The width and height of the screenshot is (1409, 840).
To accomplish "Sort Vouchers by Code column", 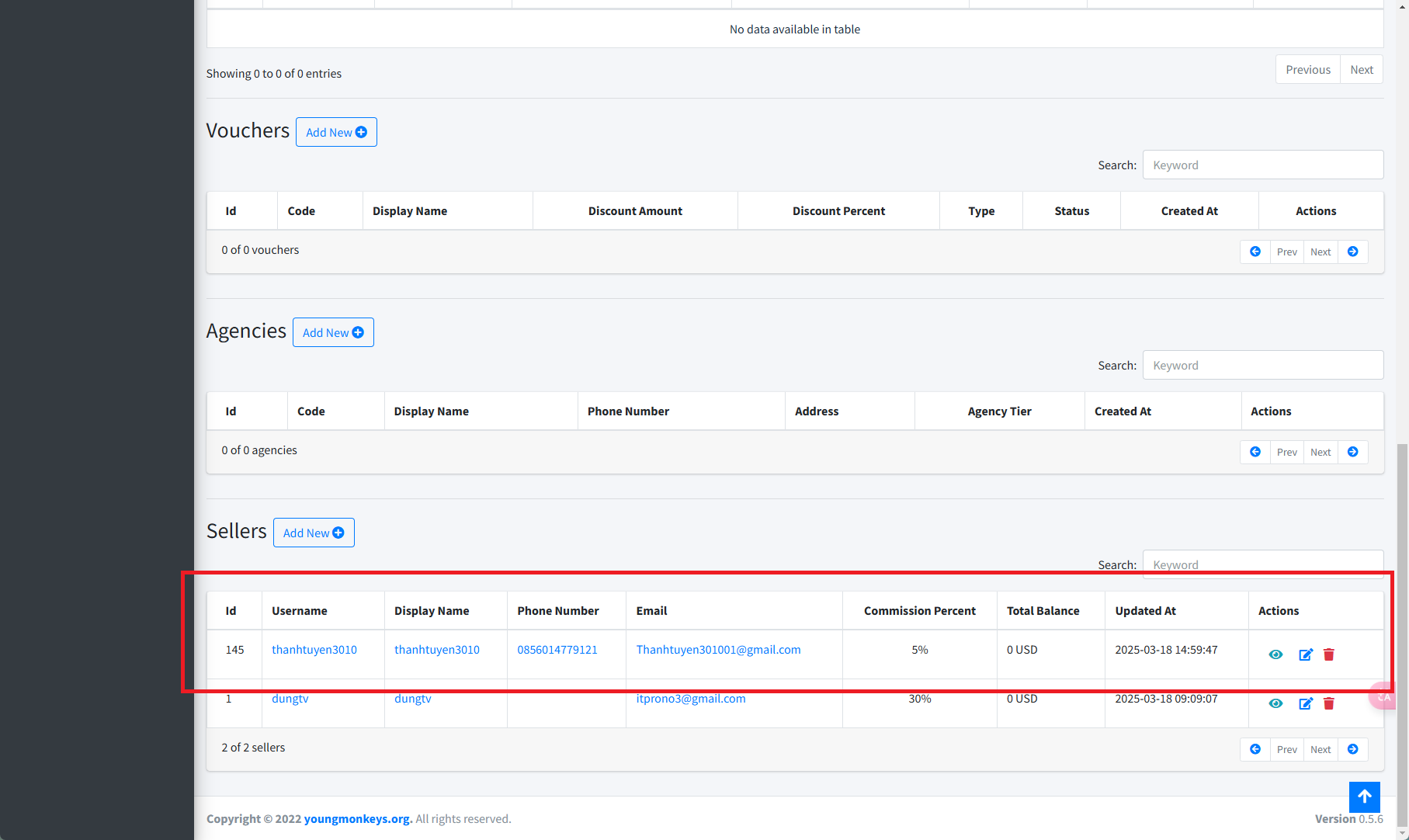I will pos(320,211).
